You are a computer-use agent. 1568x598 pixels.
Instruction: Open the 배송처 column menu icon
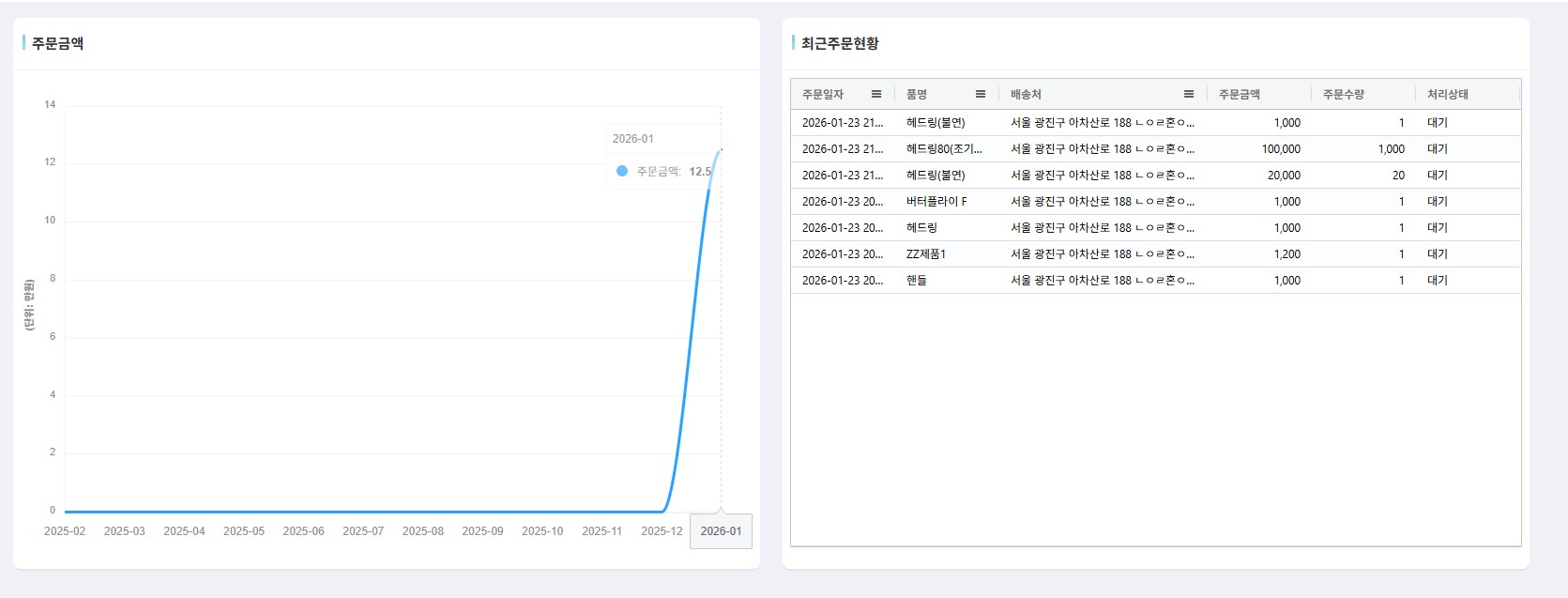pyautogui.click(x=1188, y=94)
